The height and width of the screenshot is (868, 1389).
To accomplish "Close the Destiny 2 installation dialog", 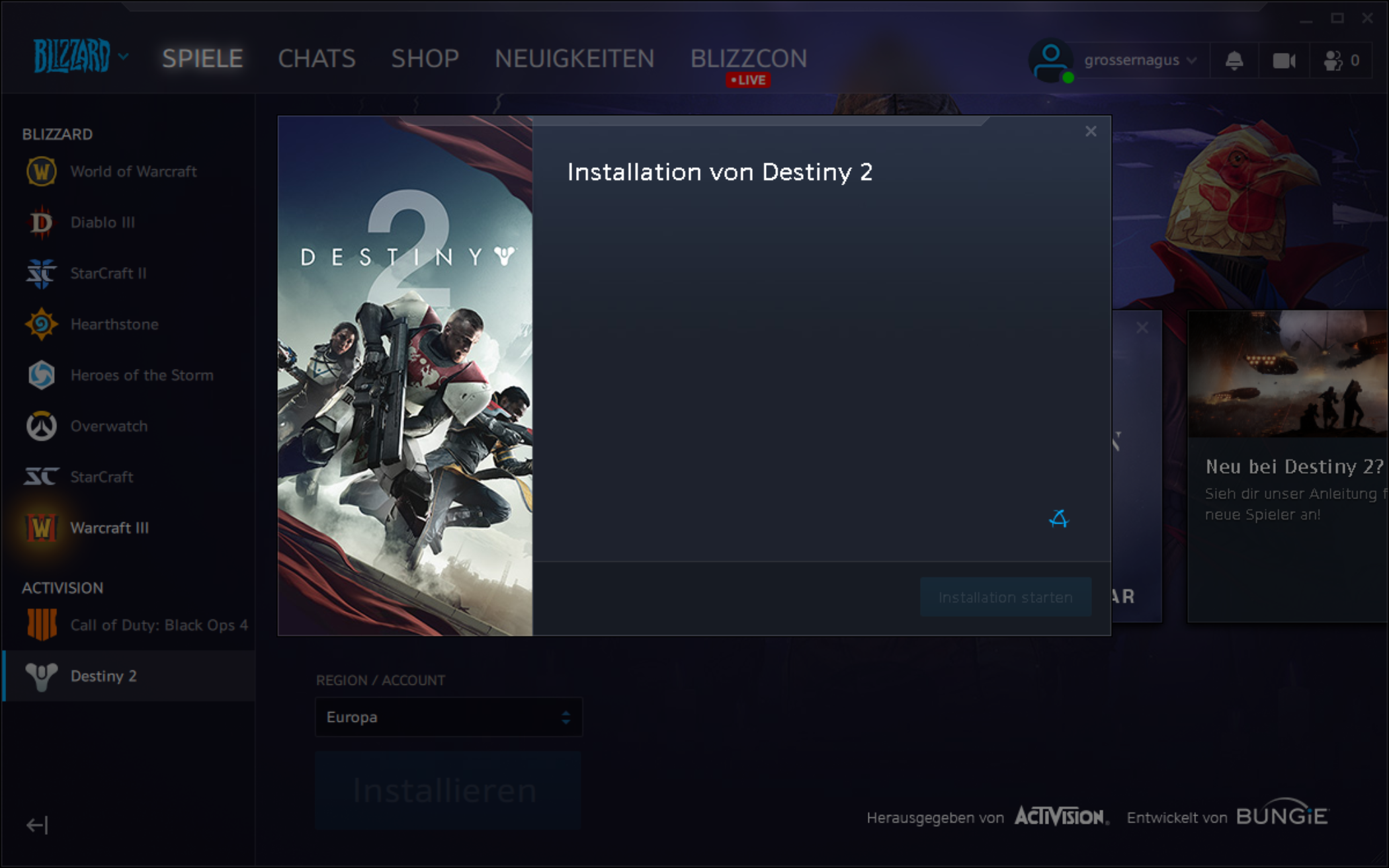I will tap(1091, 132).
